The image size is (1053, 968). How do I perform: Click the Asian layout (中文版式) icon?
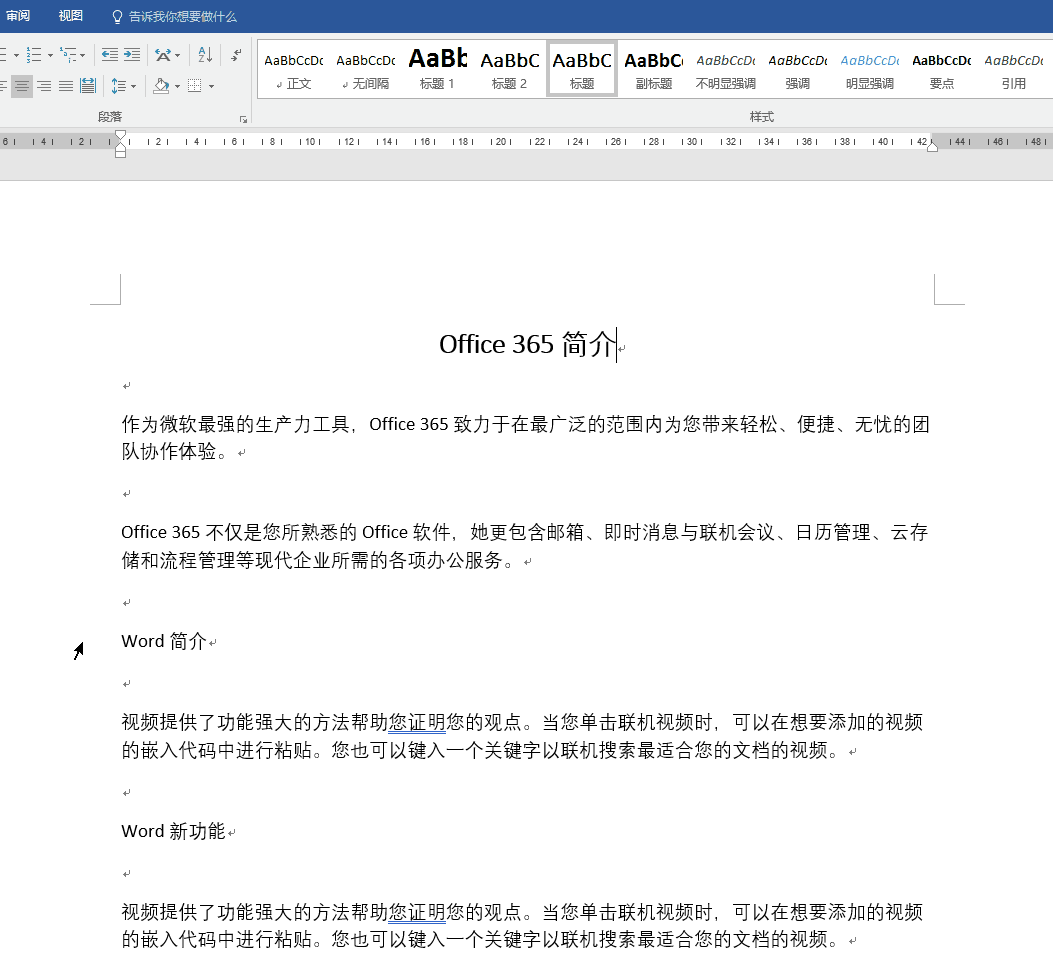[163, 54]
